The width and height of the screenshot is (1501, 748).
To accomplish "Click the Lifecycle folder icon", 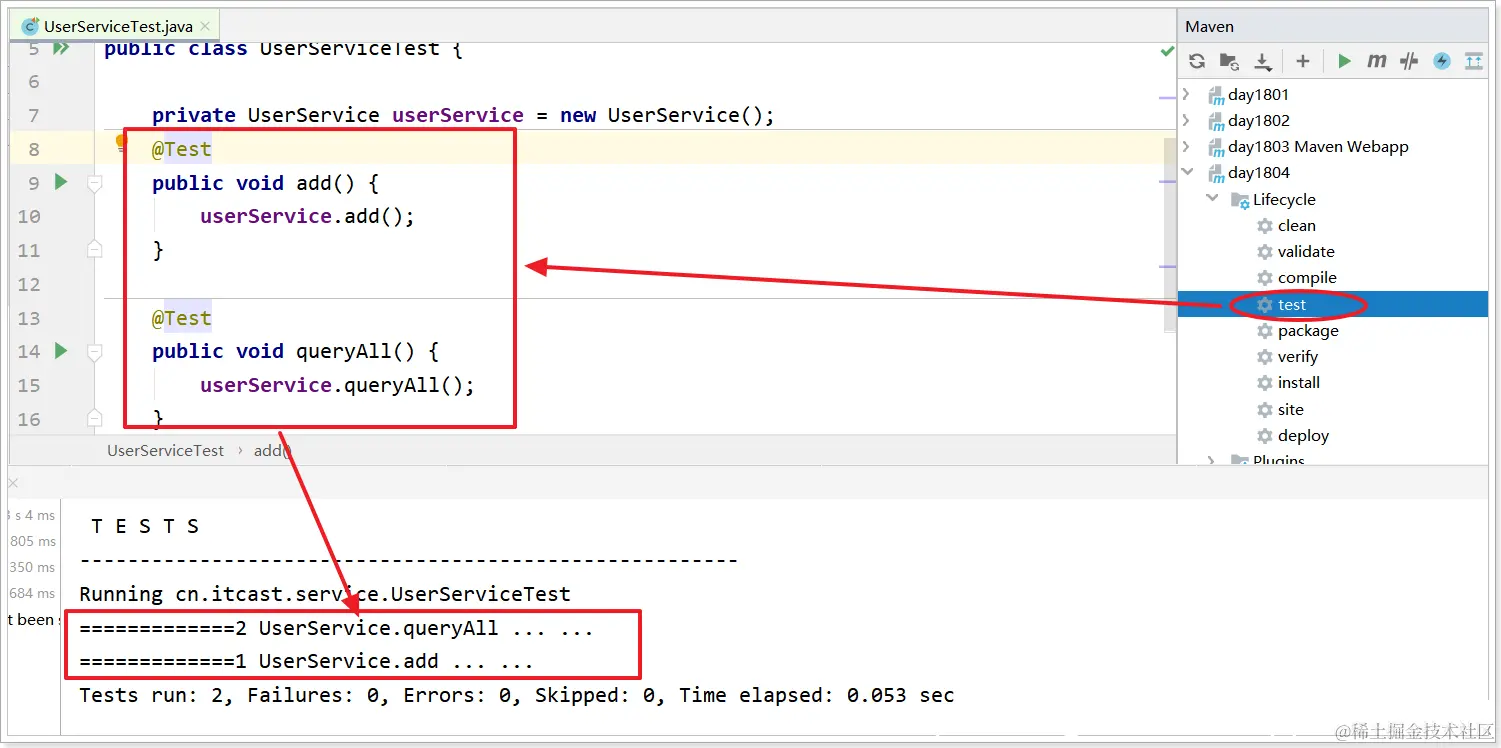I will 1241,200.
